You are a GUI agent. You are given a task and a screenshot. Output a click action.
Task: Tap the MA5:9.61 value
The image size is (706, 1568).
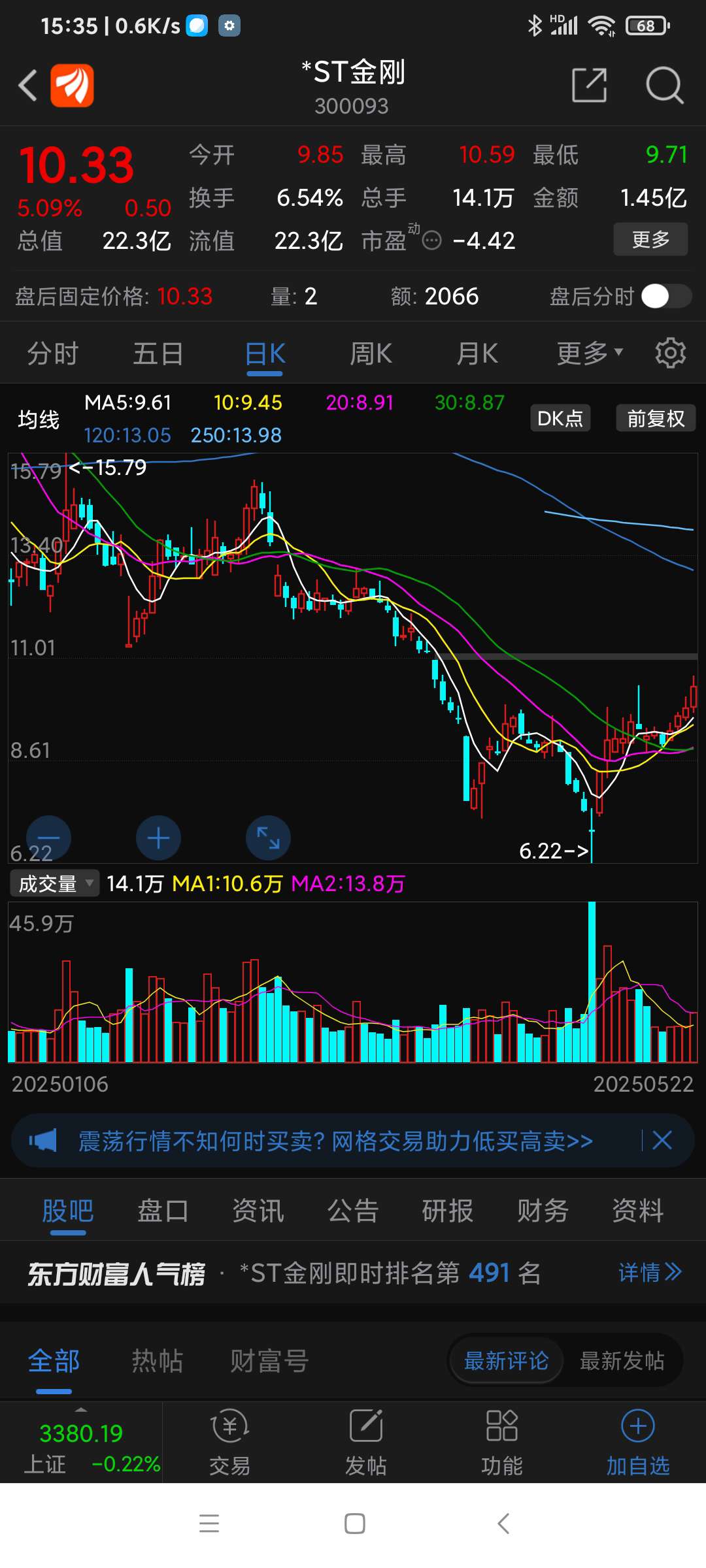[x=128, y=402]
